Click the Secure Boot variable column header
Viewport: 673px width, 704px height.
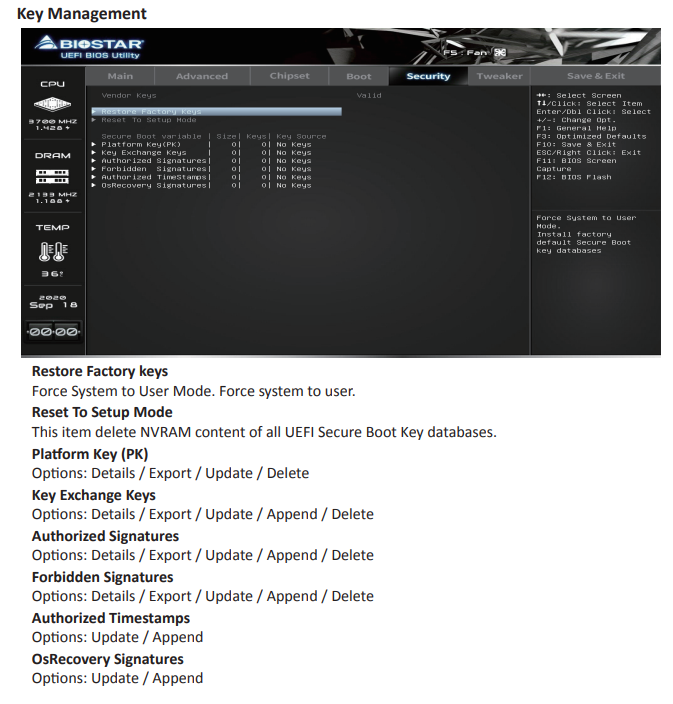point(151,136)
